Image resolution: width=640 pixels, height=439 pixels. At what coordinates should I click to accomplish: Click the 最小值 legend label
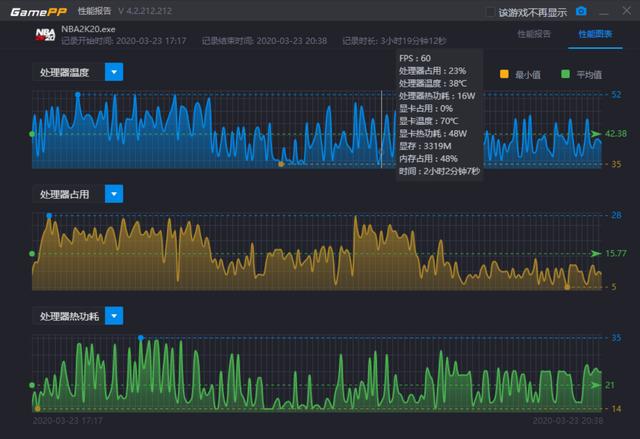(x=528, y=75)
